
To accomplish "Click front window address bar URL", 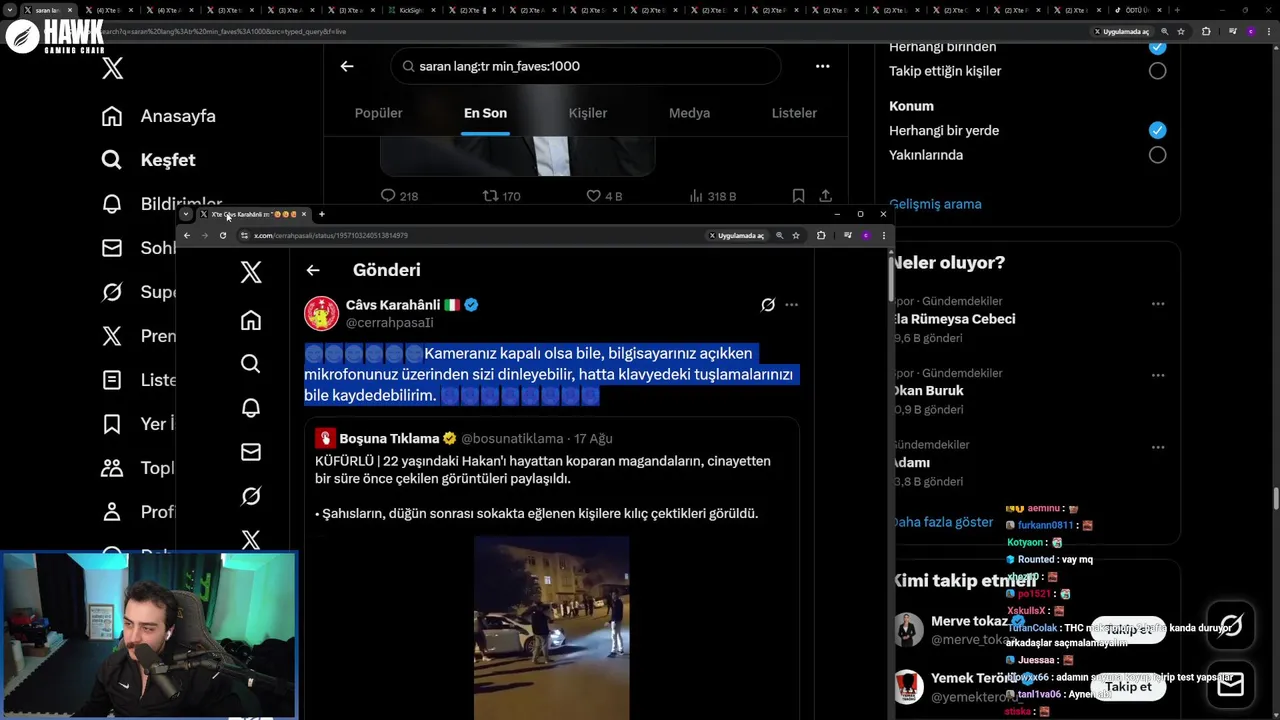I will tap(330, 236).
